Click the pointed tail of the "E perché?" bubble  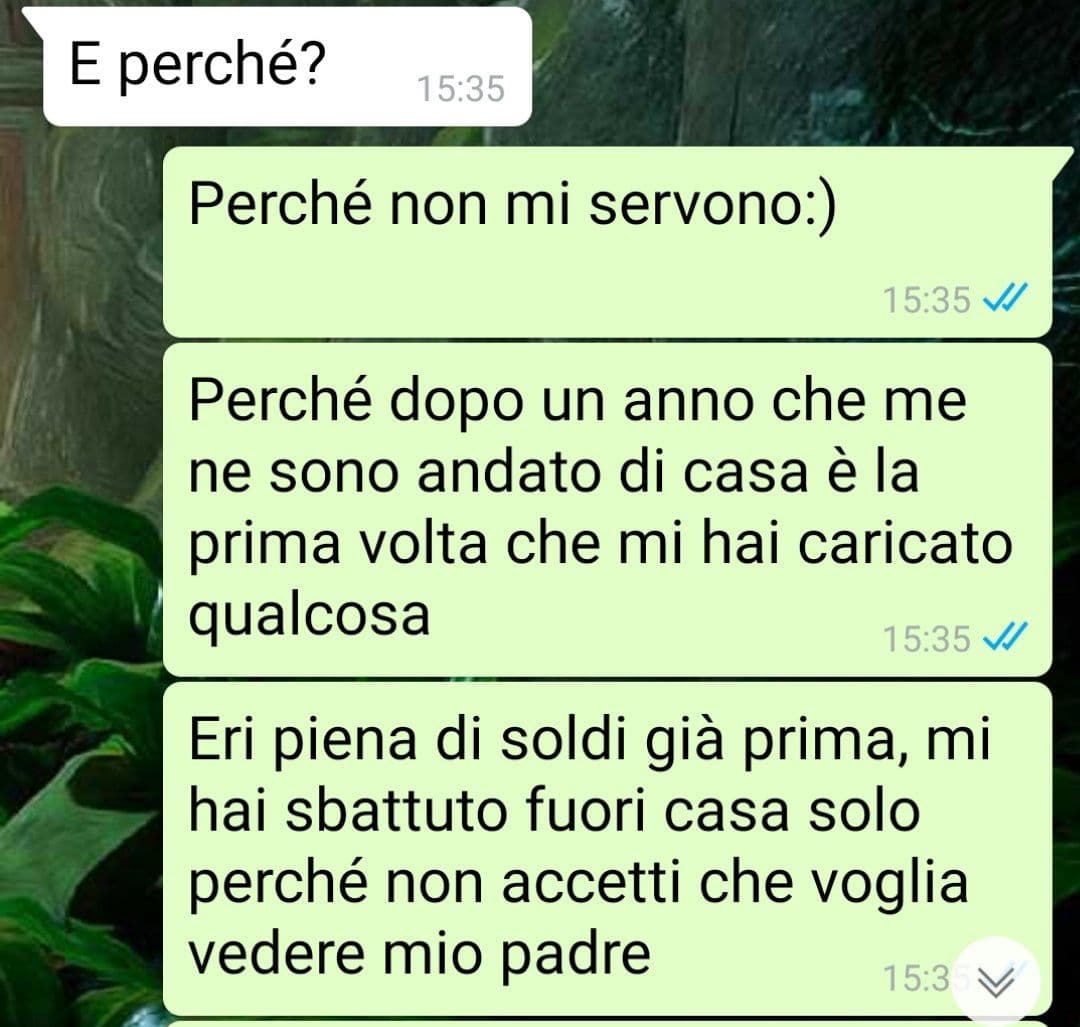34,19
